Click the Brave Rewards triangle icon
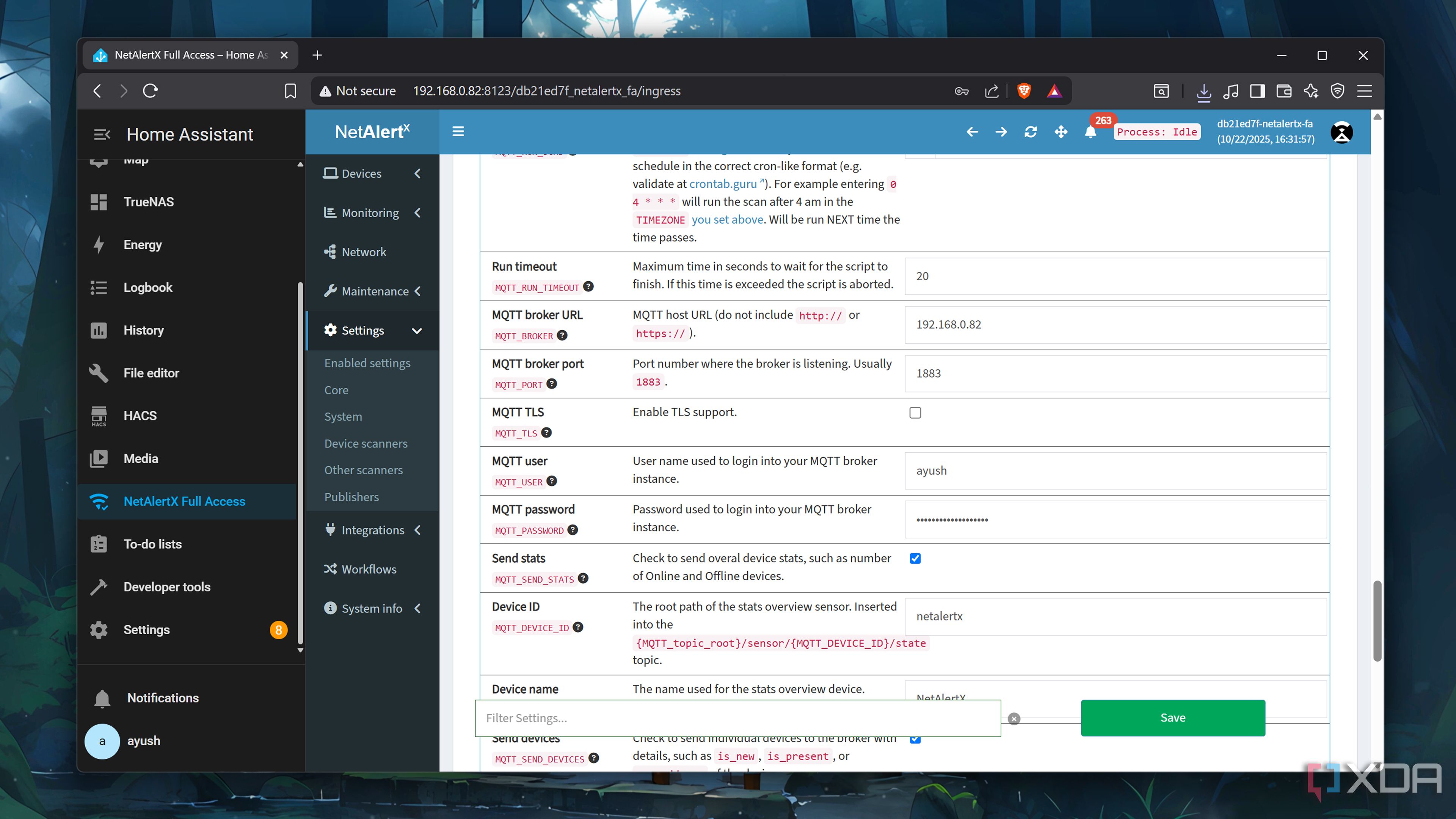Image resolution: width=1456 pixels, height=819 pixels. click(1054, 91)
